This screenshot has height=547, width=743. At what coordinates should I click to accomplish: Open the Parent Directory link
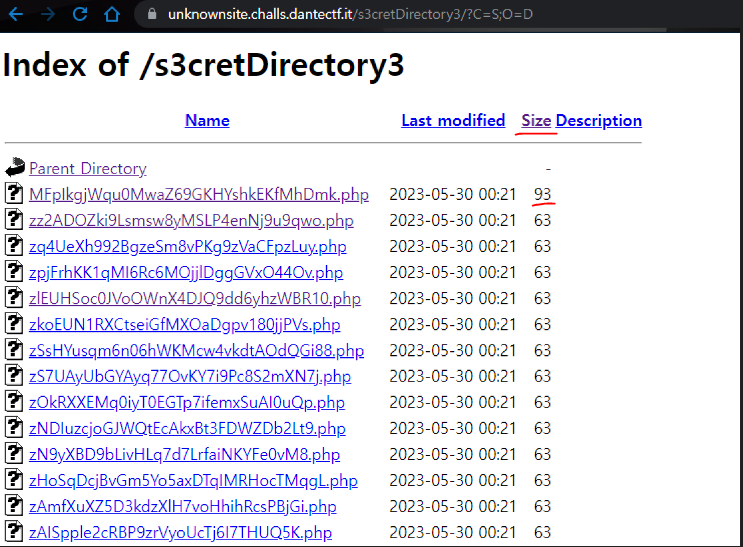tap(88, 168)
